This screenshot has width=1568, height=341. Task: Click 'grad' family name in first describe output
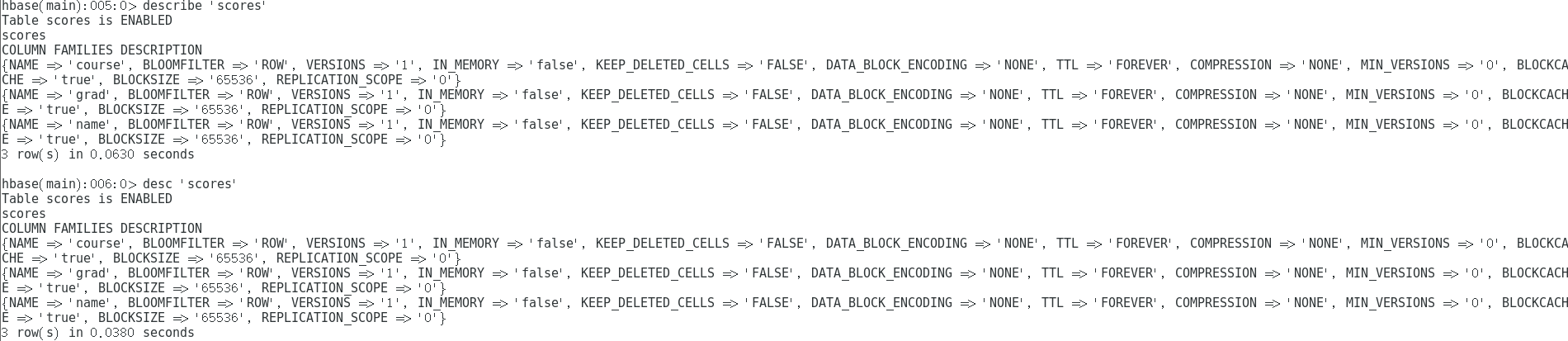tap(91, 95)
